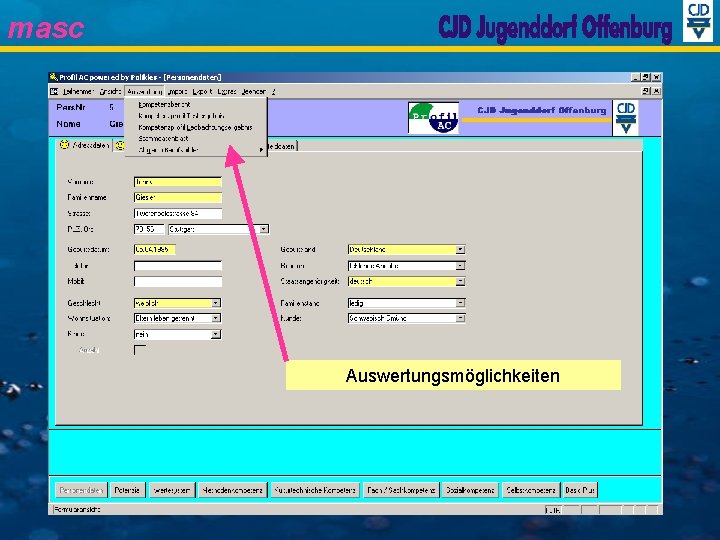Open the Wohnsituation dropdown
720x540 pixels.
[x=216, y=318]
